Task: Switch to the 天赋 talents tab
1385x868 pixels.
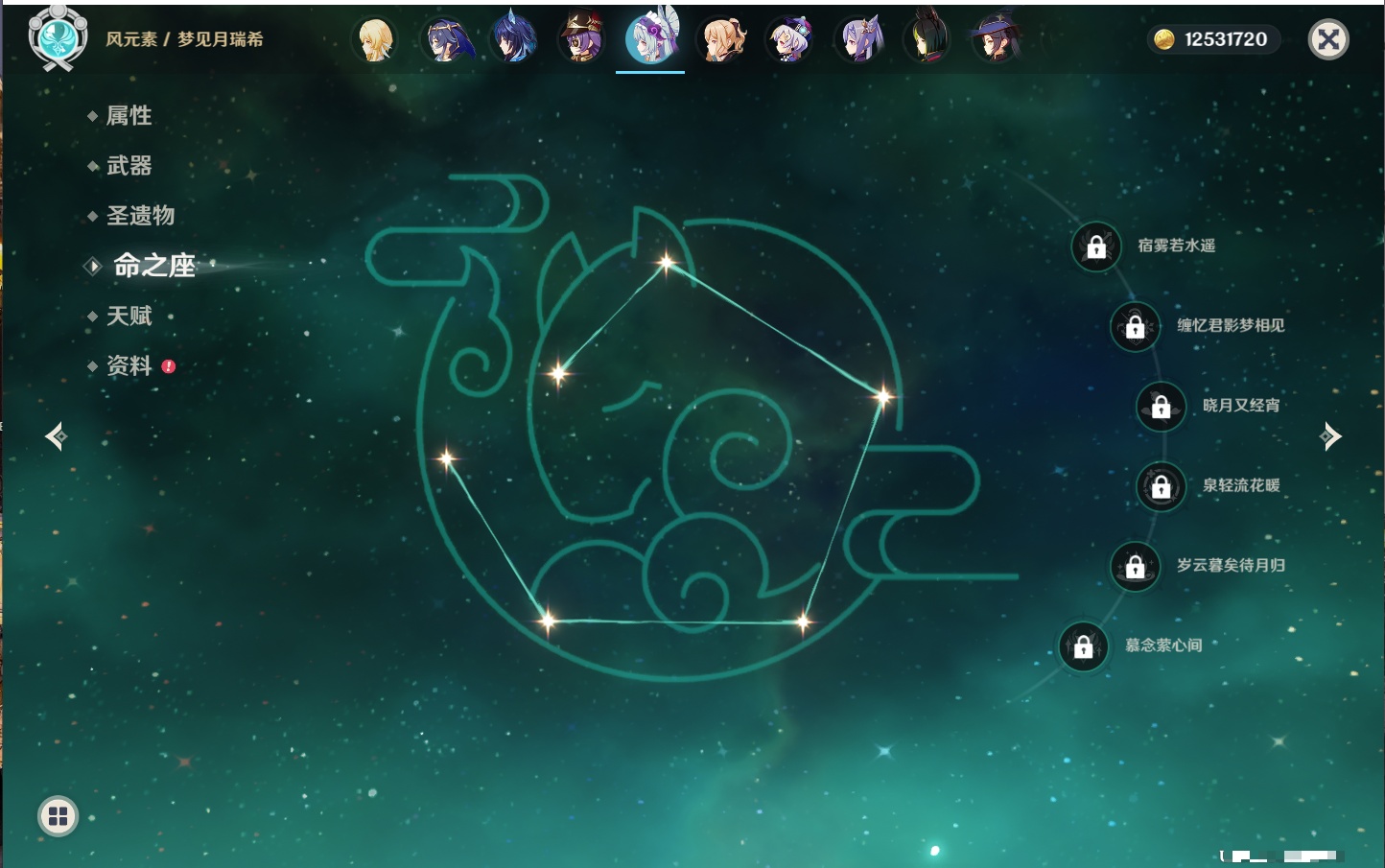Action: [x=129, y=316]
